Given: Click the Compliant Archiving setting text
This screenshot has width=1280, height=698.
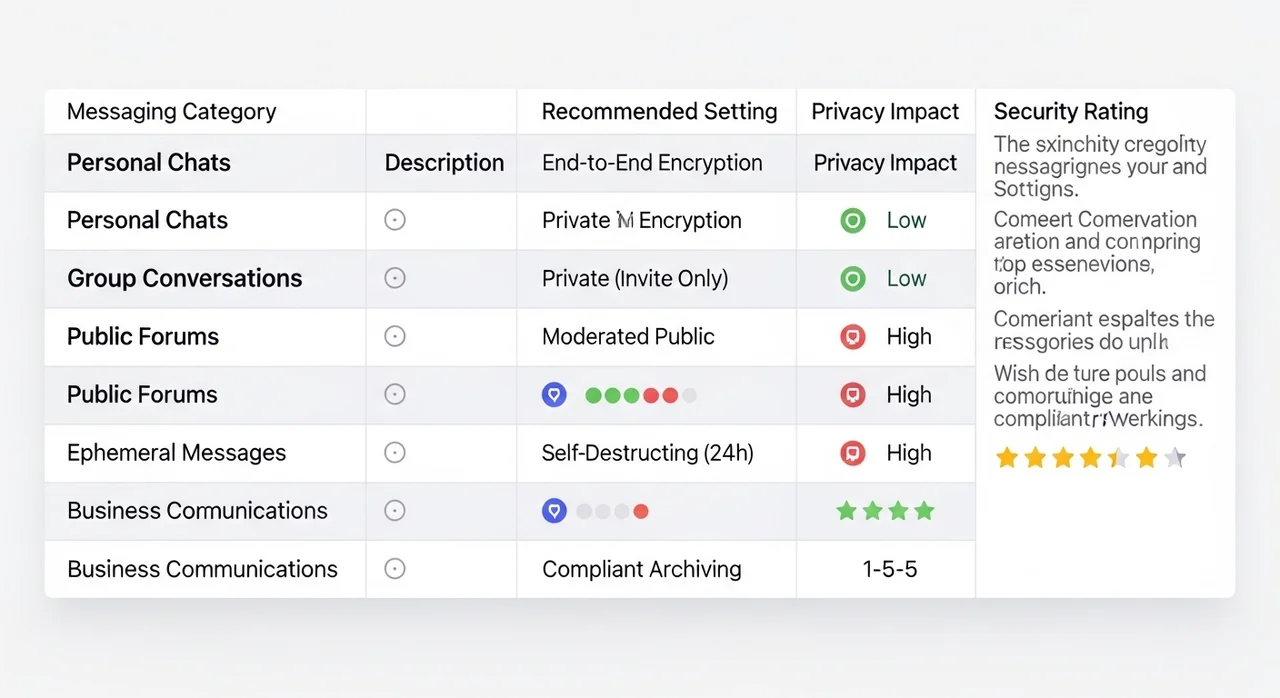Looking at the screenshot, I should pos(641,569).
